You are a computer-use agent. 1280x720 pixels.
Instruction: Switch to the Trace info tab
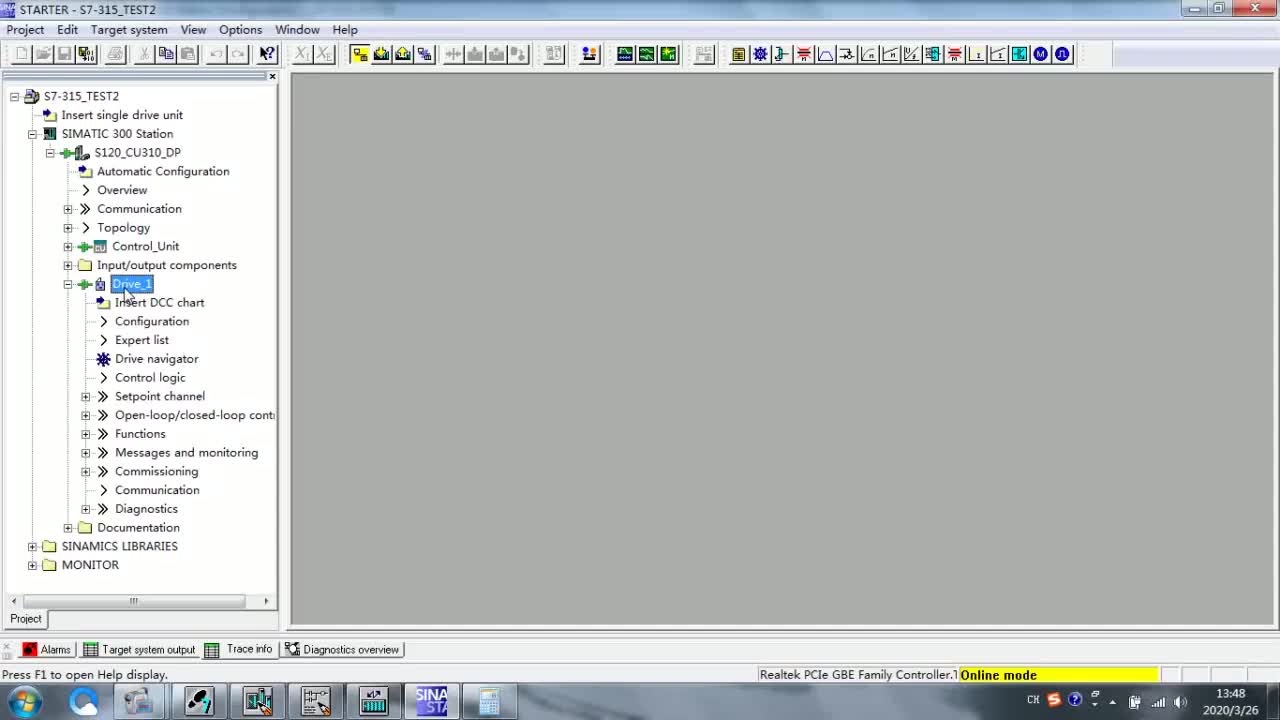(239, 650)
